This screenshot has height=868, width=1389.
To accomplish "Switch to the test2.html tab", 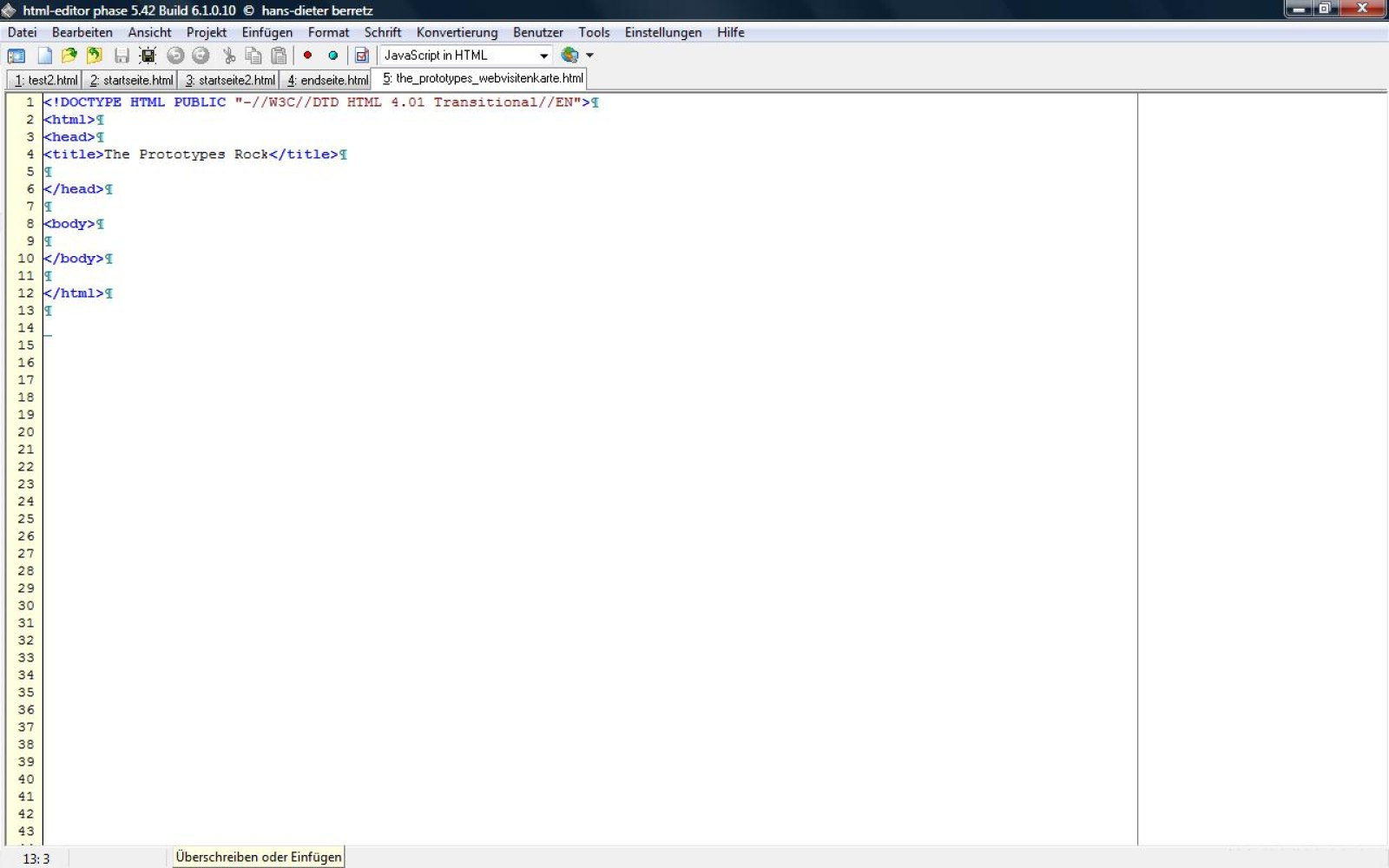I will 44,80.
